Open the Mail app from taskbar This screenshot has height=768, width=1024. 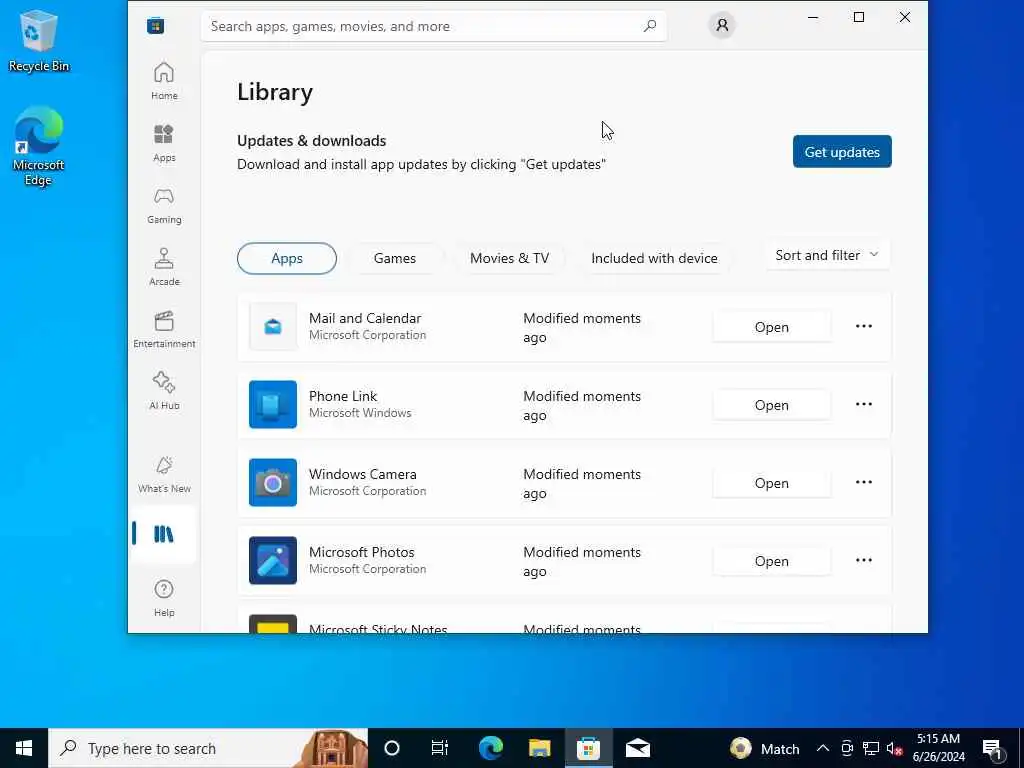[x=637, y=748]
